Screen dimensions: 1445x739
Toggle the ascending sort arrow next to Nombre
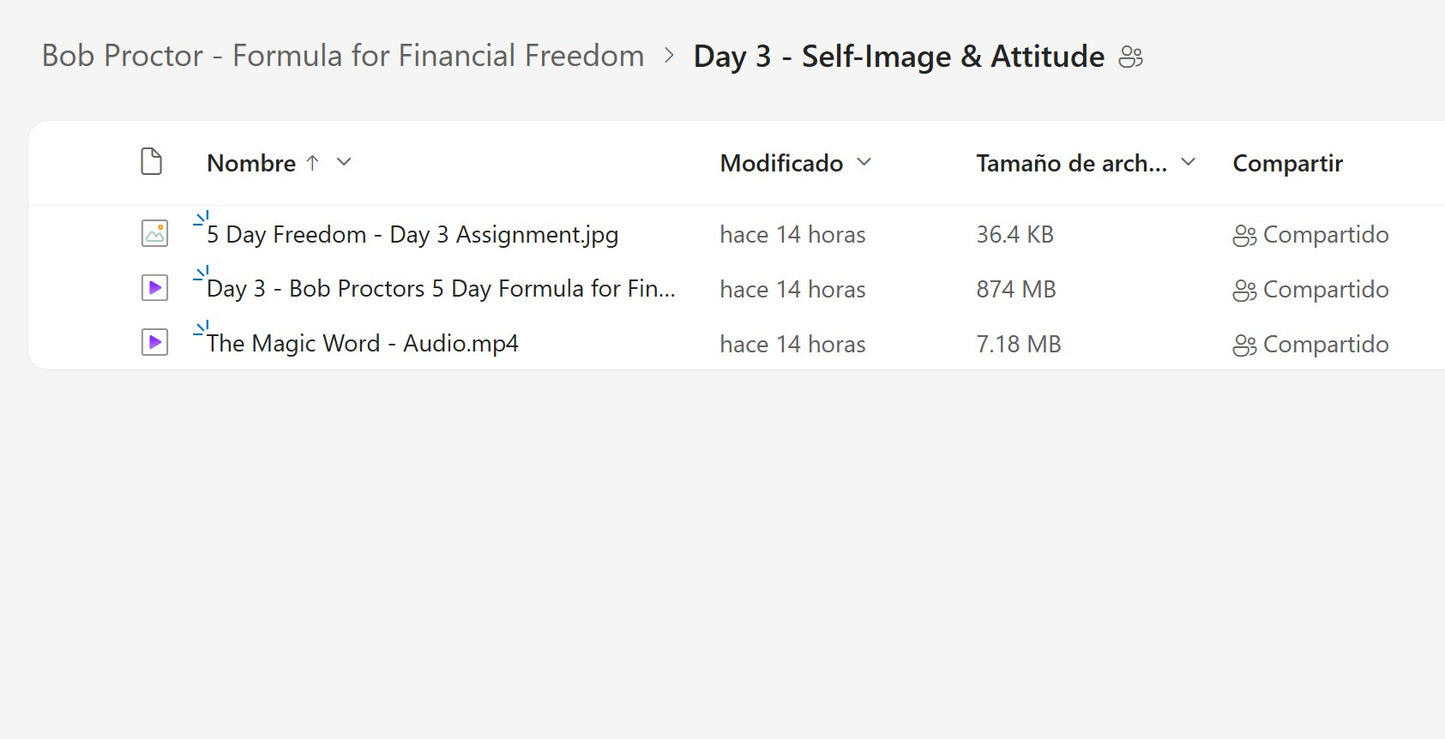pos(312,162)
